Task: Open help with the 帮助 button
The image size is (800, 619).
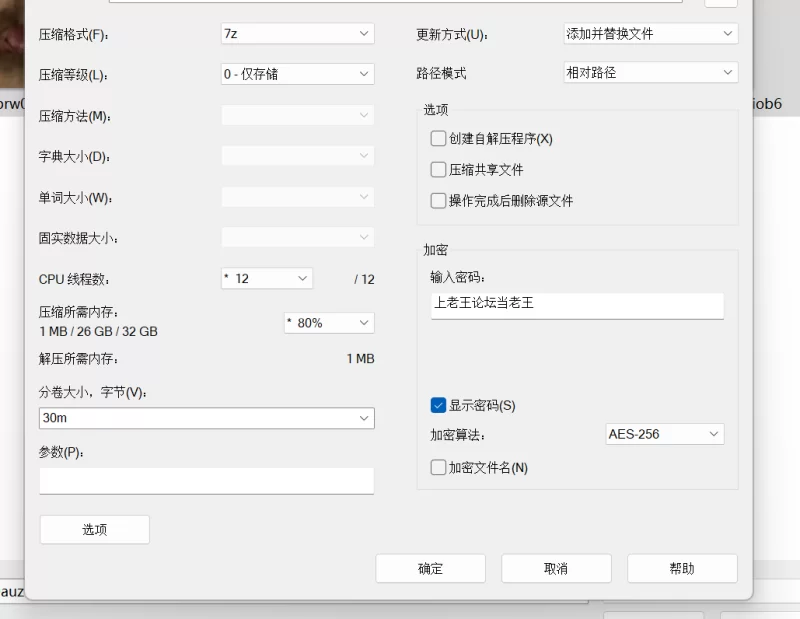Action: pyautogui.click(x=683, y=568)
